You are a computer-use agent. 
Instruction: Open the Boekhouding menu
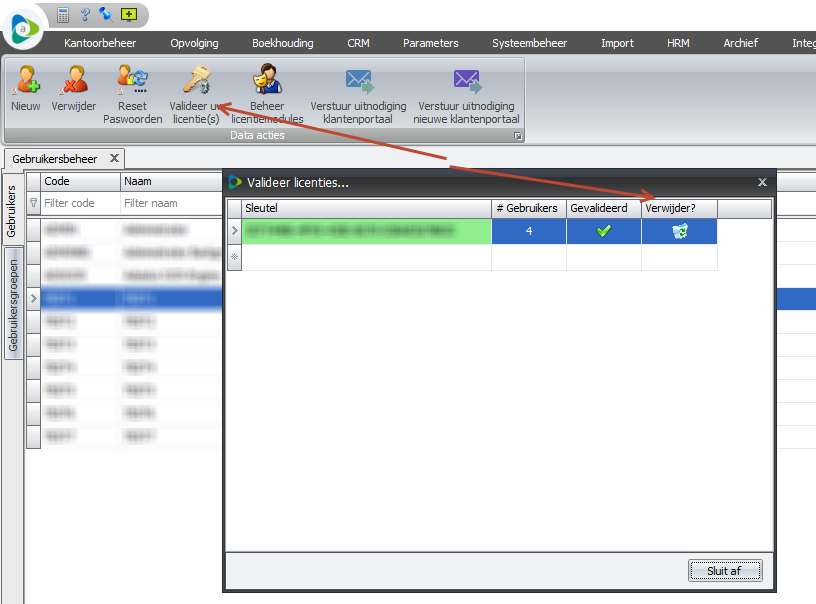click(x=282, y=43)
